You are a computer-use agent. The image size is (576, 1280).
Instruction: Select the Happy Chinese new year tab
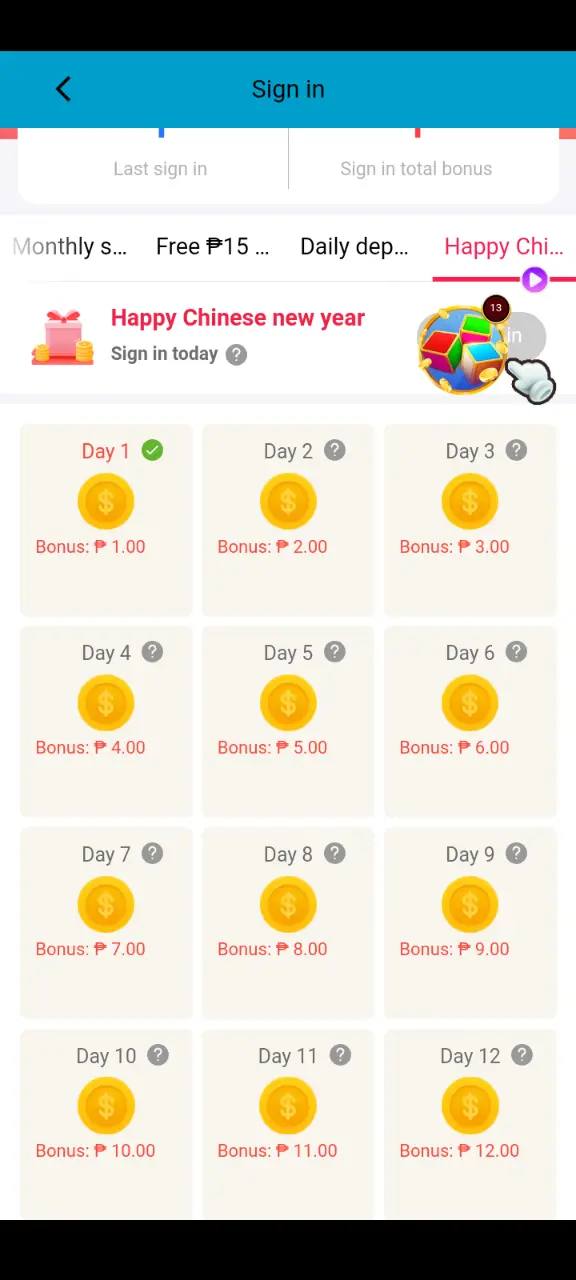504,247
